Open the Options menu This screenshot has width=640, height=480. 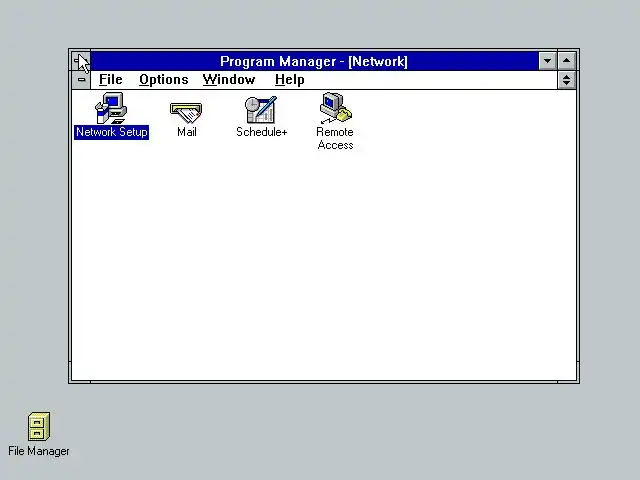pos(164,80)
